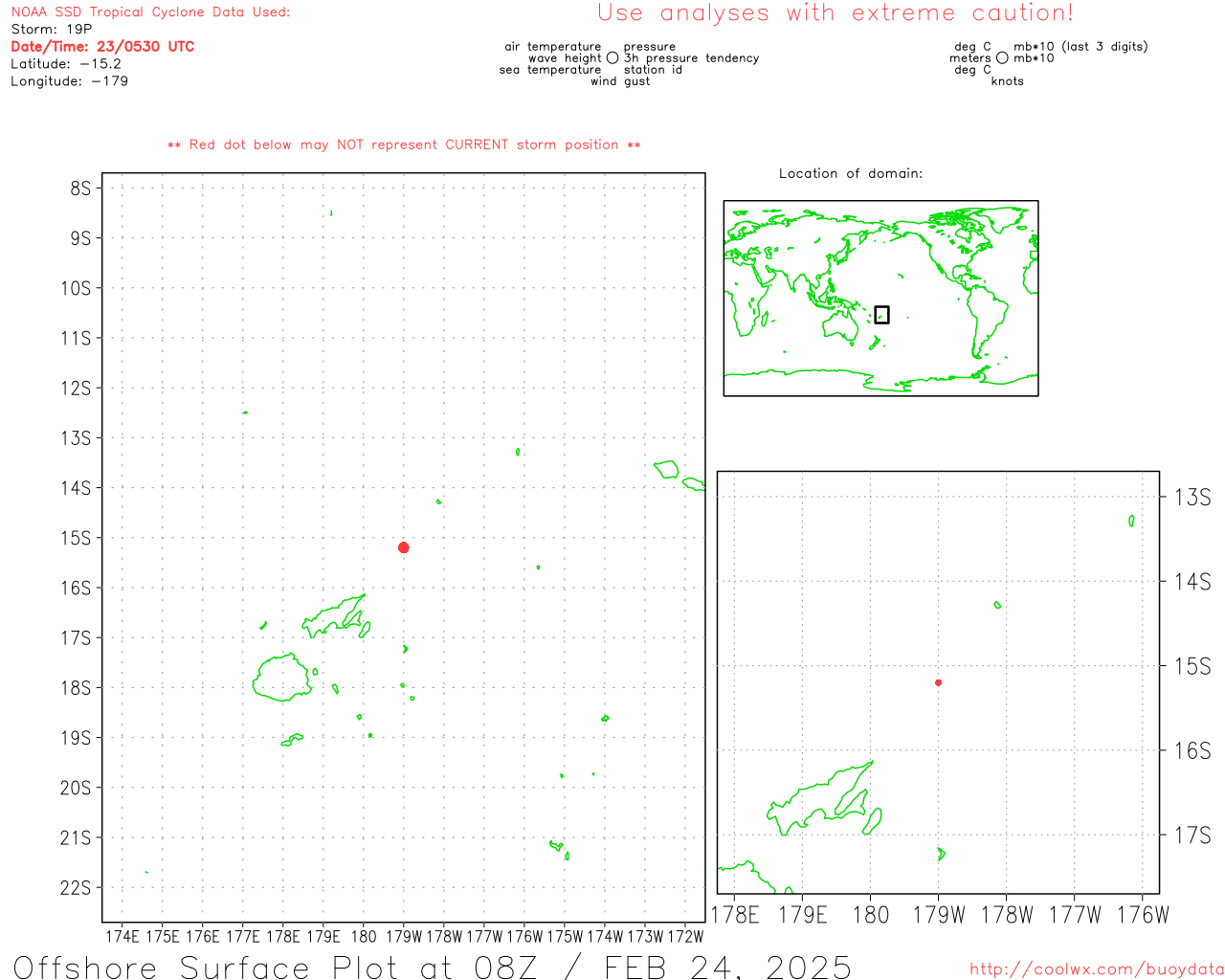Click the '15S' latitude label on main map

(77, 539)
